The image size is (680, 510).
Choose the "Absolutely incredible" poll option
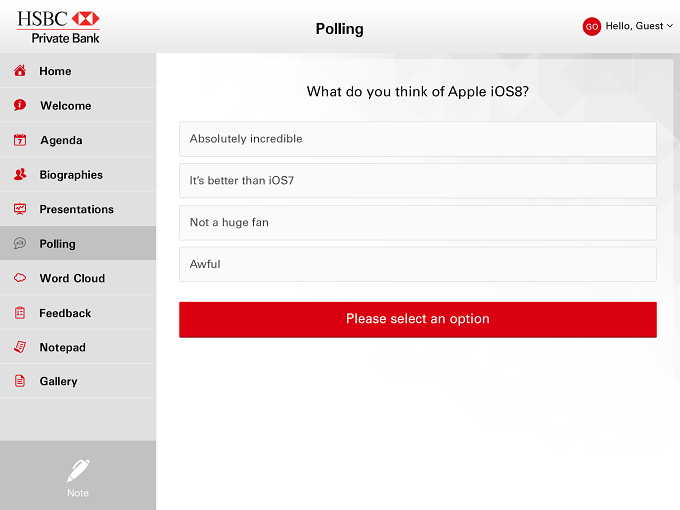[x=418, y=139]
